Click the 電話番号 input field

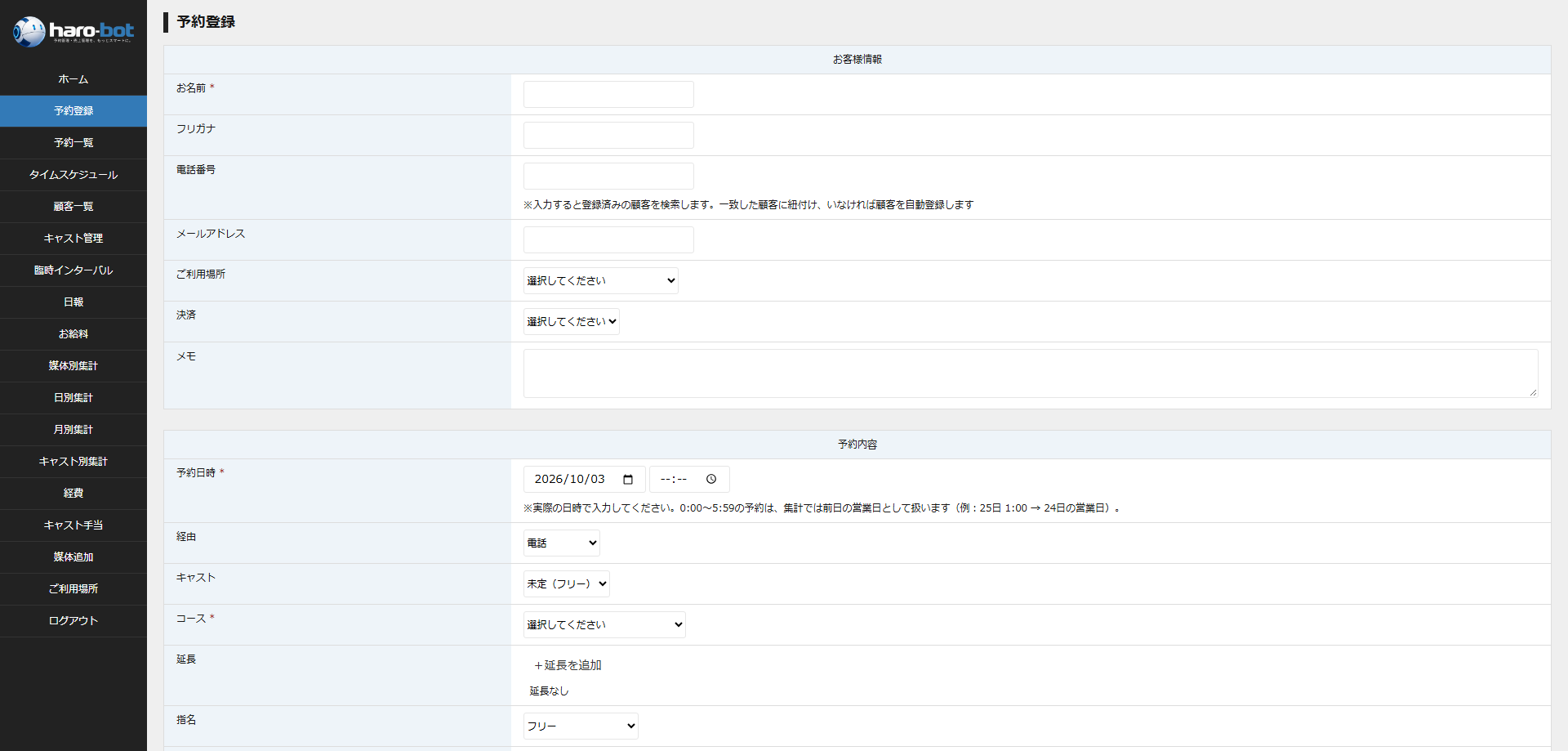point(608,177)
